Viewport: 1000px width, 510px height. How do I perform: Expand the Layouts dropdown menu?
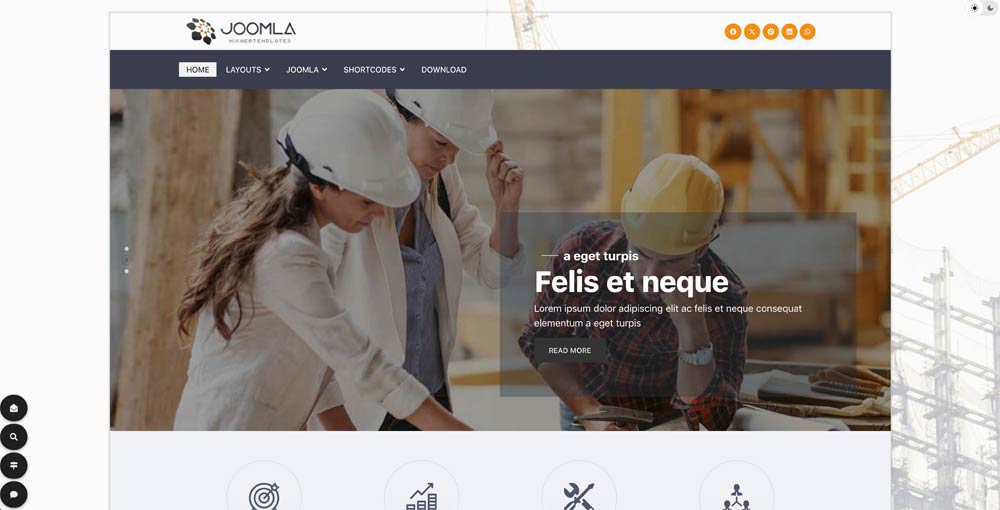coord(247,69)
